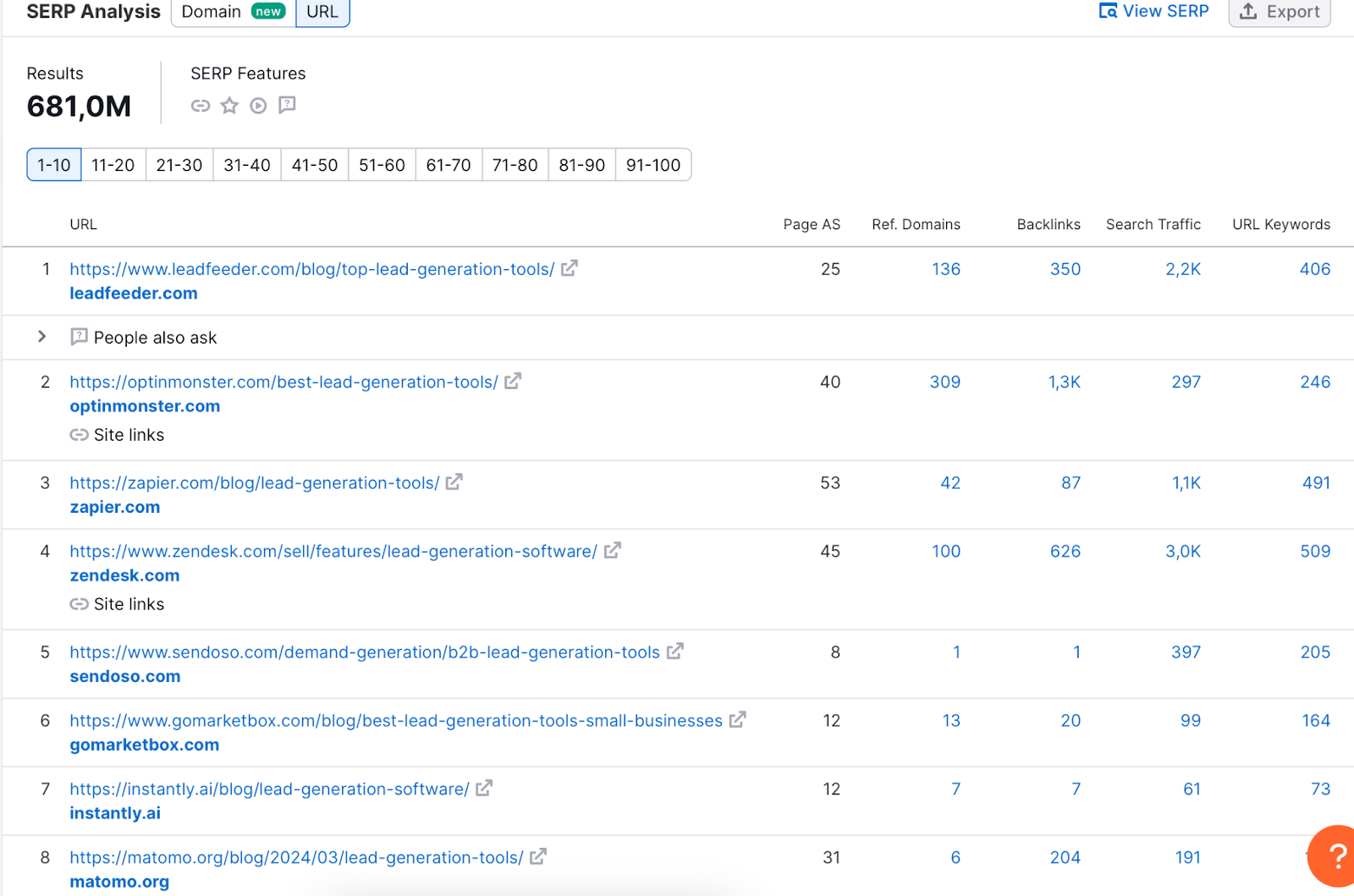Screen dimensions: 1354x896
Task: Open the gomarketbox.com domain link
Action: (x=145, y=745)
